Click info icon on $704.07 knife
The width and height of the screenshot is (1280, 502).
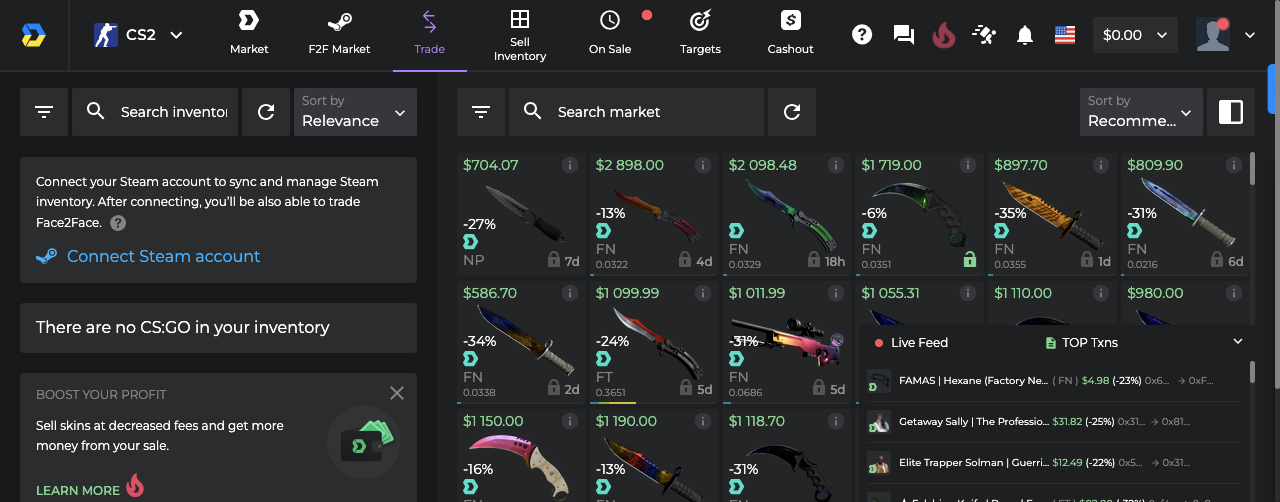coord(570,165)
